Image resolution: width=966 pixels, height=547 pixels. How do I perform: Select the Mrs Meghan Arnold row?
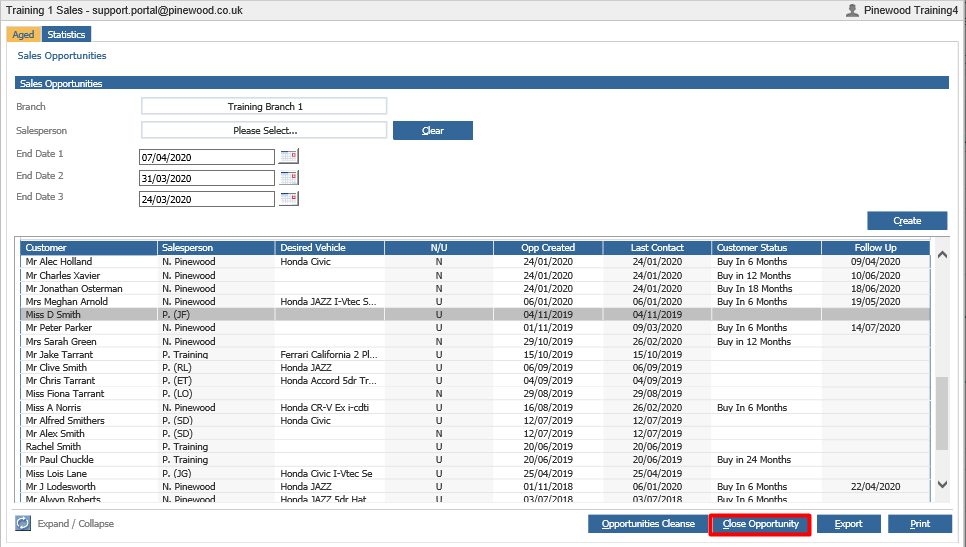click(475, 302)
